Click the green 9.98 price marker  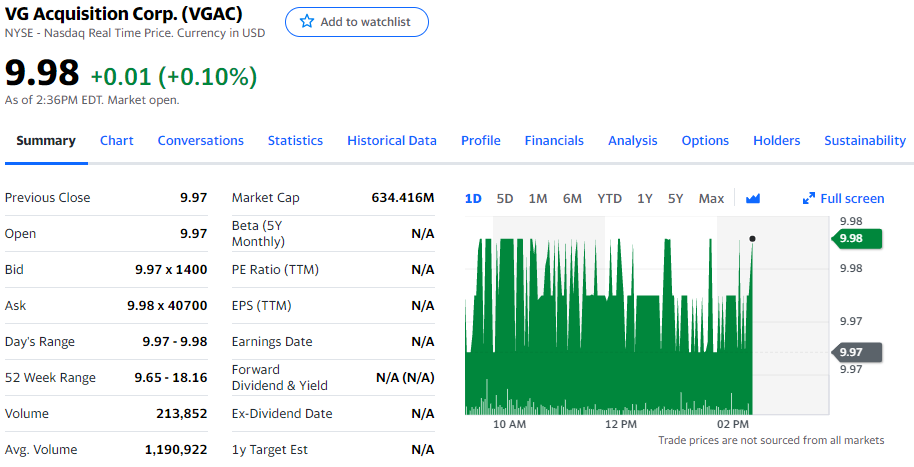[856, 238]
